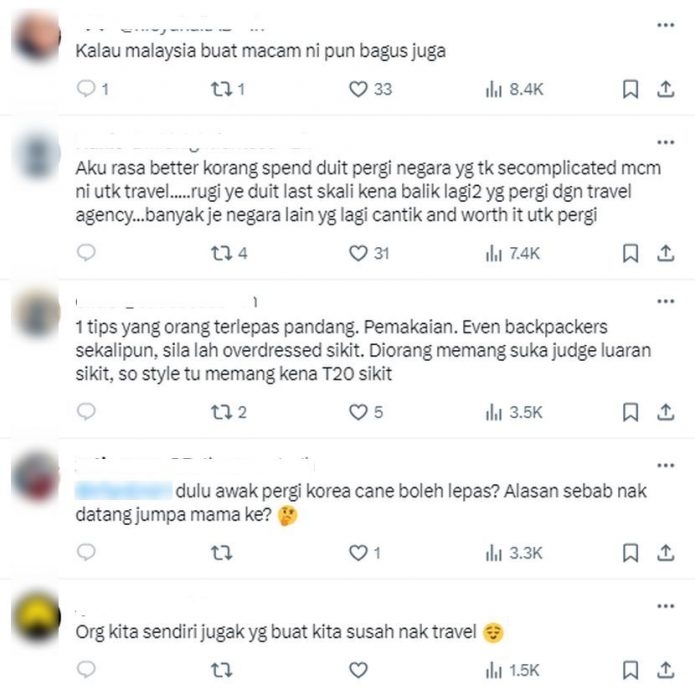The width and height of the screenshot is (695, 690).
Task: Reply to the '1 tips yang orang' tweet
Action: pos(86,412)
